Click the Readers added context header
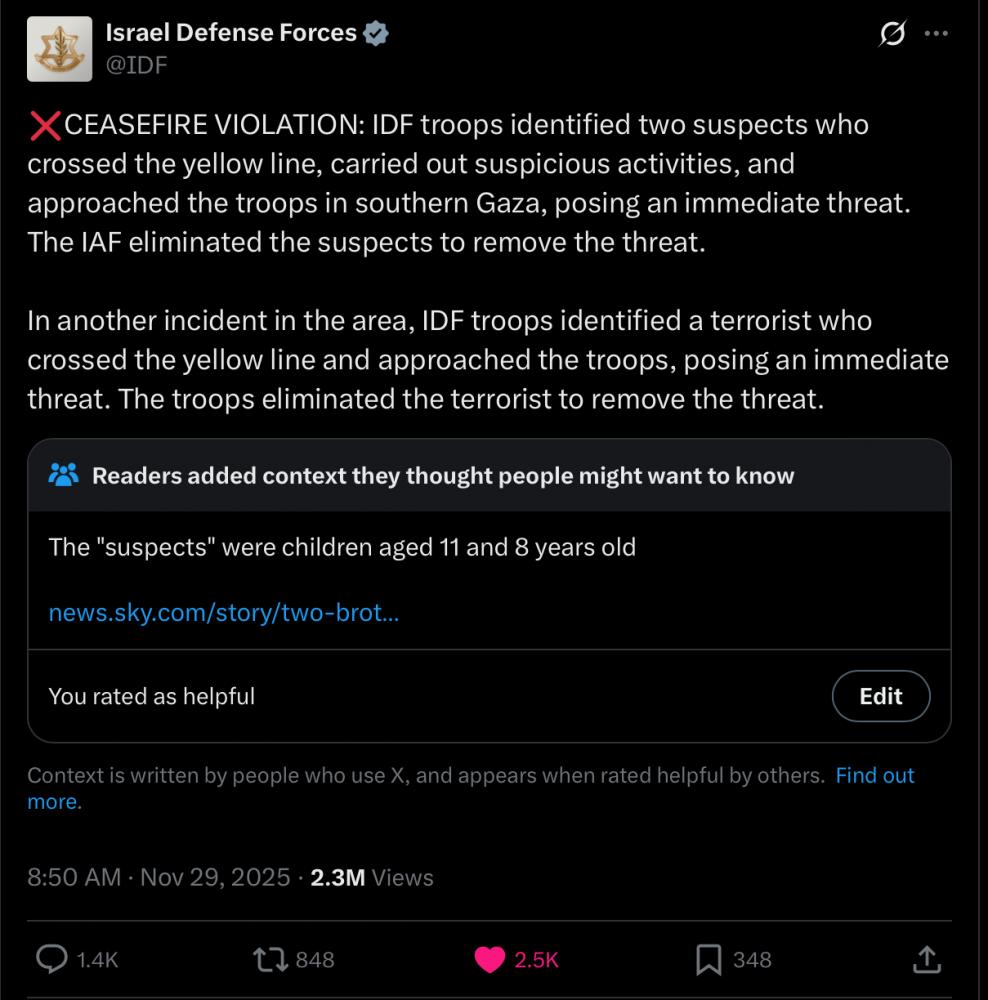The image size is (988, 1000). [x=443, y=476]
